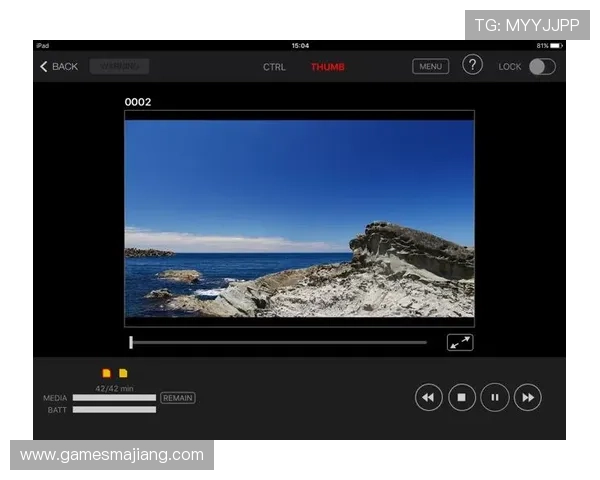Click the MEDIA remaining capacity bar
The image size is (600, 480).
(114, 397)
